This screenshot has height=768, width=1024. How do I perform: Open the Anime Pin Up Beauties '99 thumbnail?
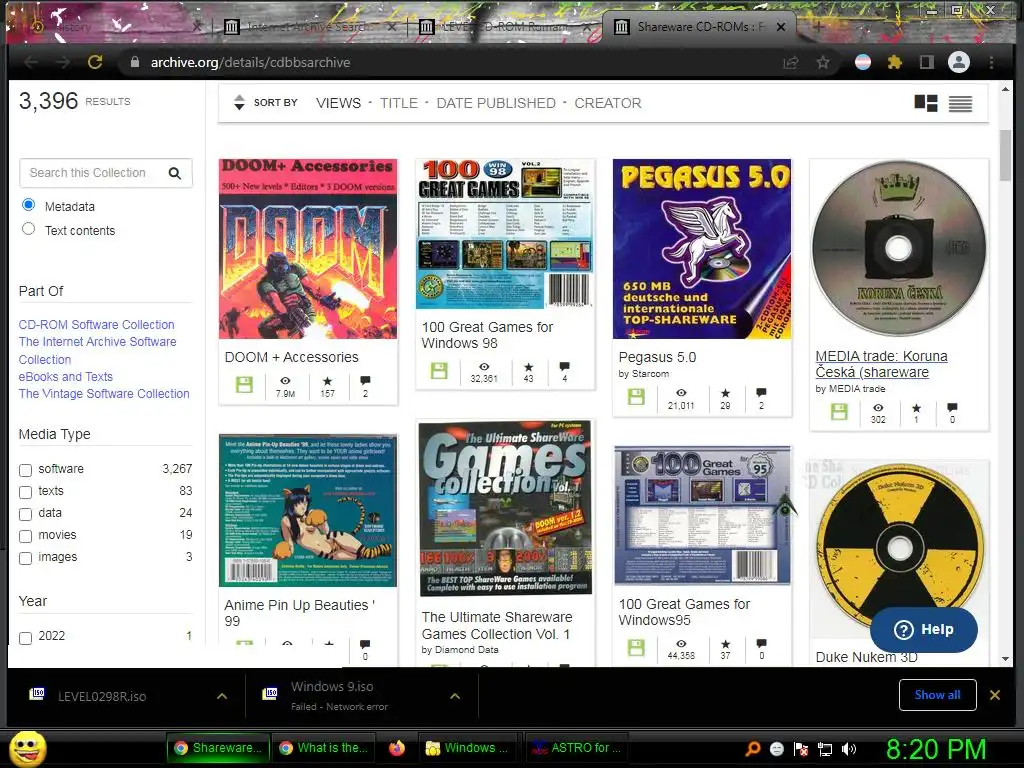click(x=308, y=510)
